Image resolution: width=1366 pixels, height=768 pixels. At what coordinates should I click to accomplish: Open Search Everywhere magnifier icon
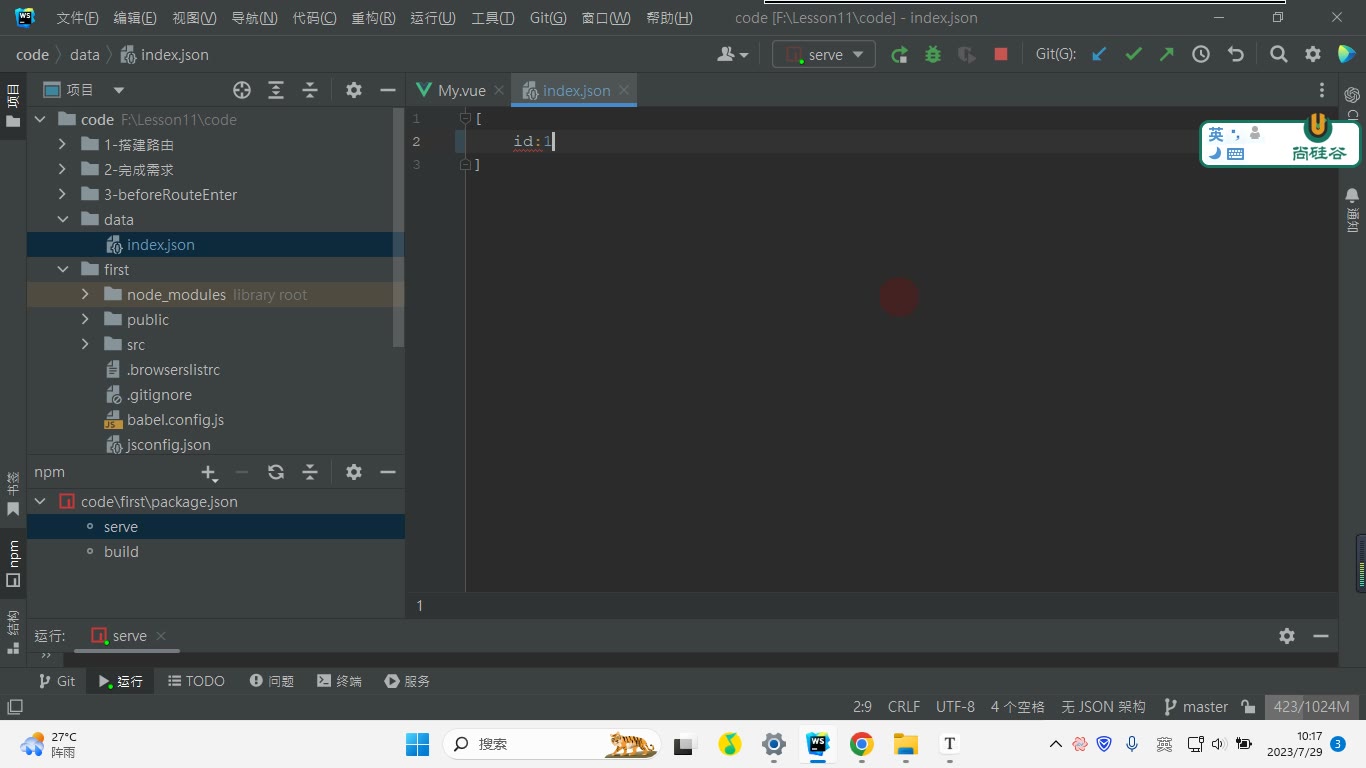tap(1279, 55)
